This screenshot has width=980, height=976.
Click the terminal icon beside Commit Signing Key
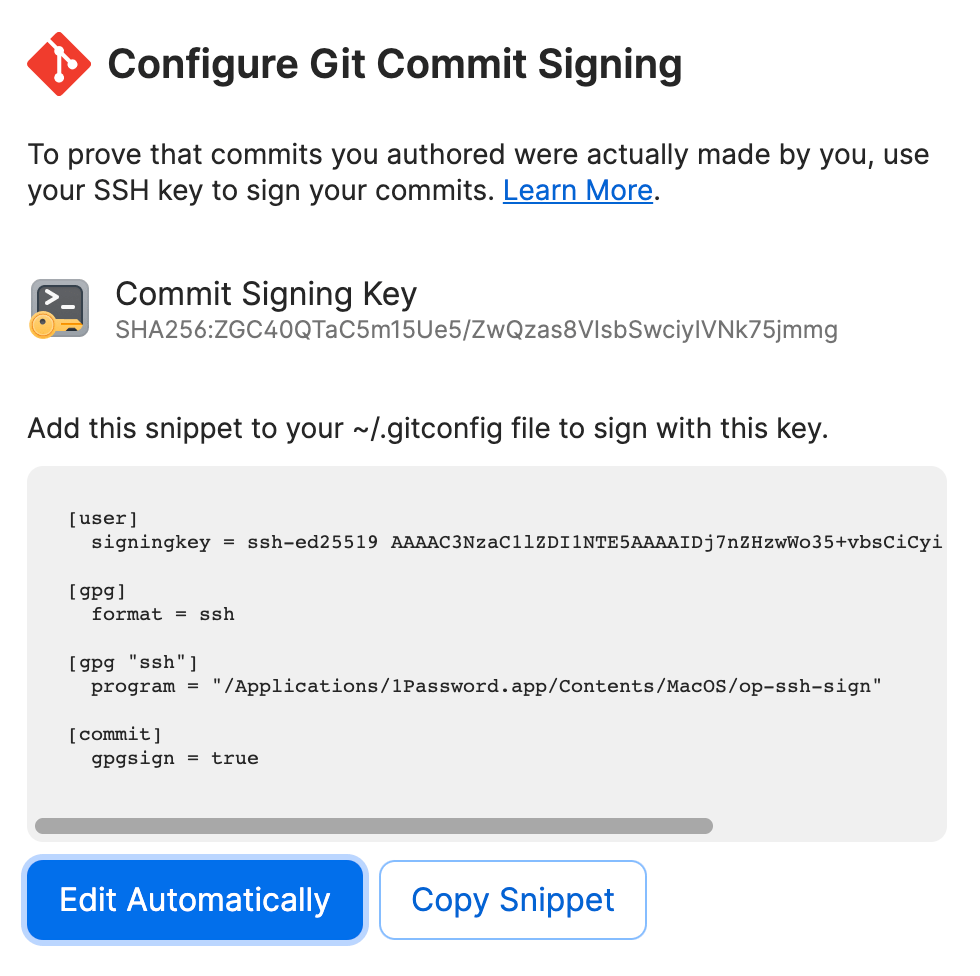pos(58,308)
